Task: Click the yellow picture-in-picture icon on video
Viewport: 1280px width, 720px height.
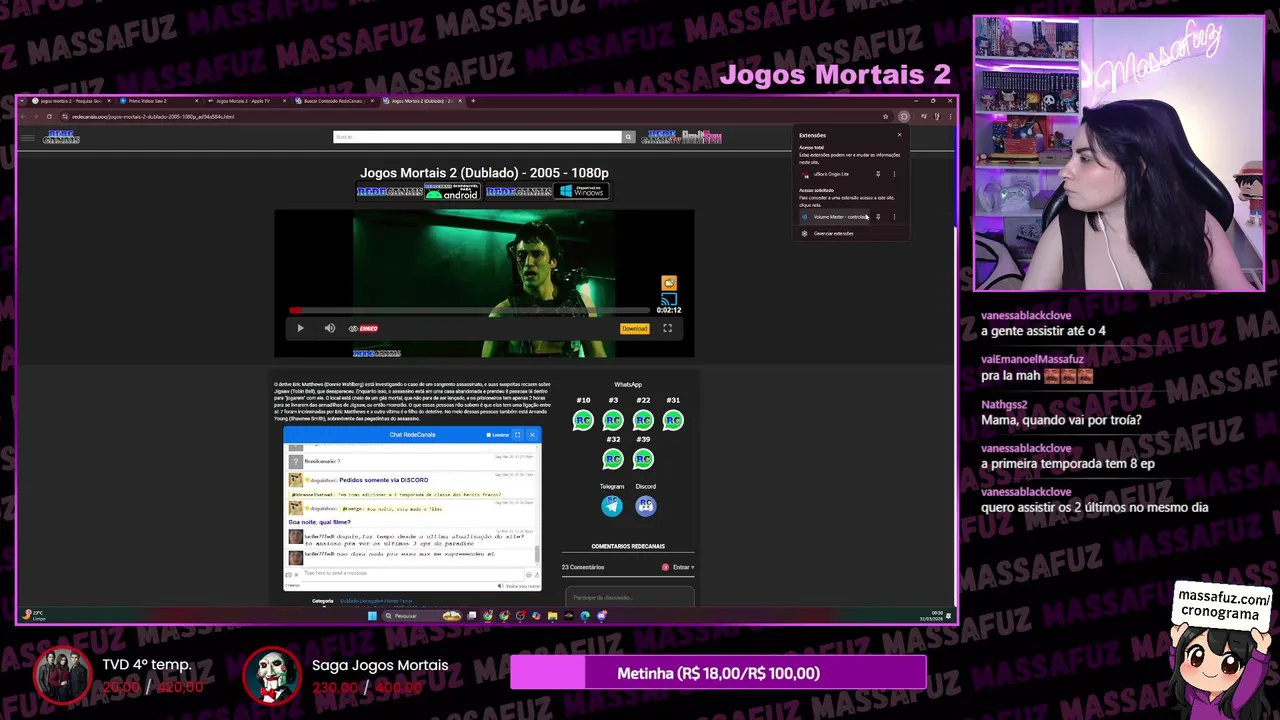Action: pyautogui.click(x=669, y=283)
